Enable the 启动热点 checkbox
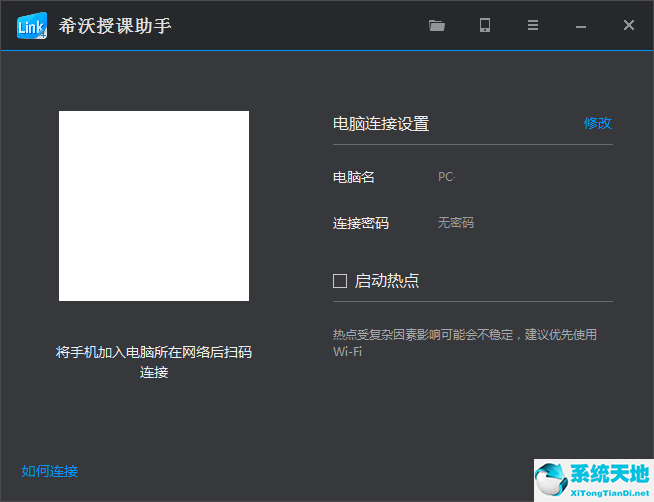 point(340,281)
